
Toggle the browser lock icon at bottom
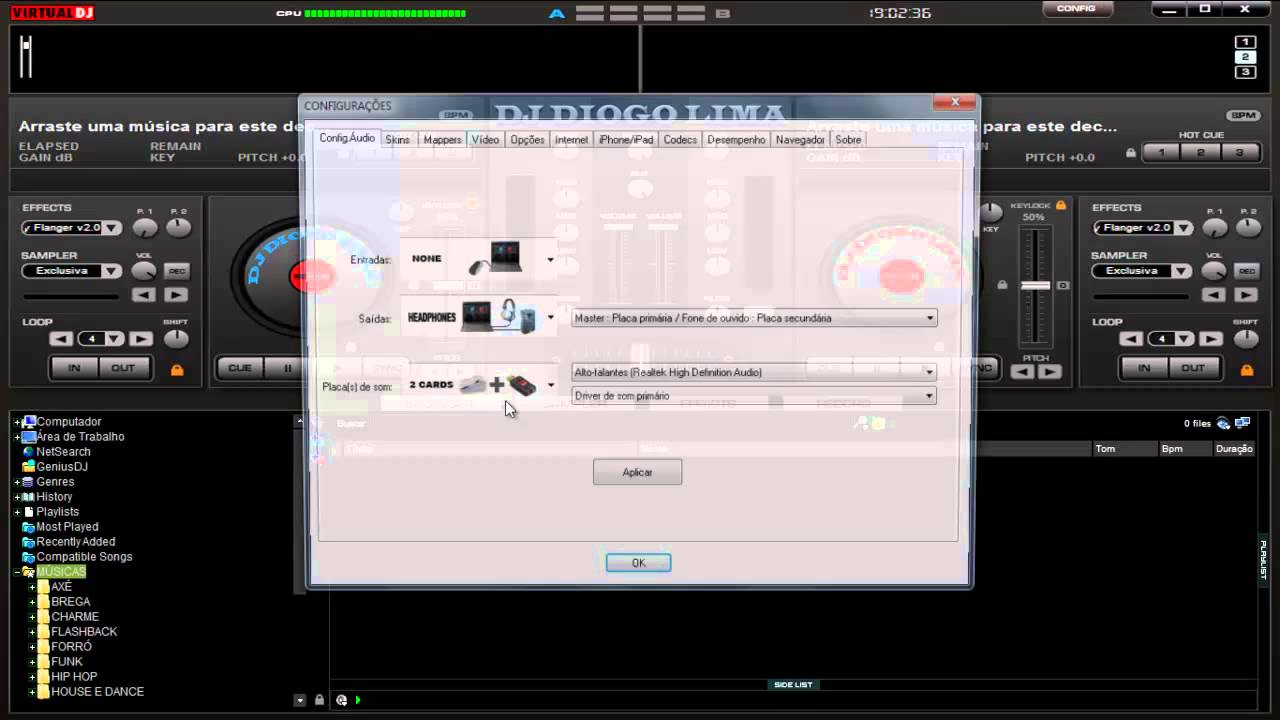click(319, 700)
